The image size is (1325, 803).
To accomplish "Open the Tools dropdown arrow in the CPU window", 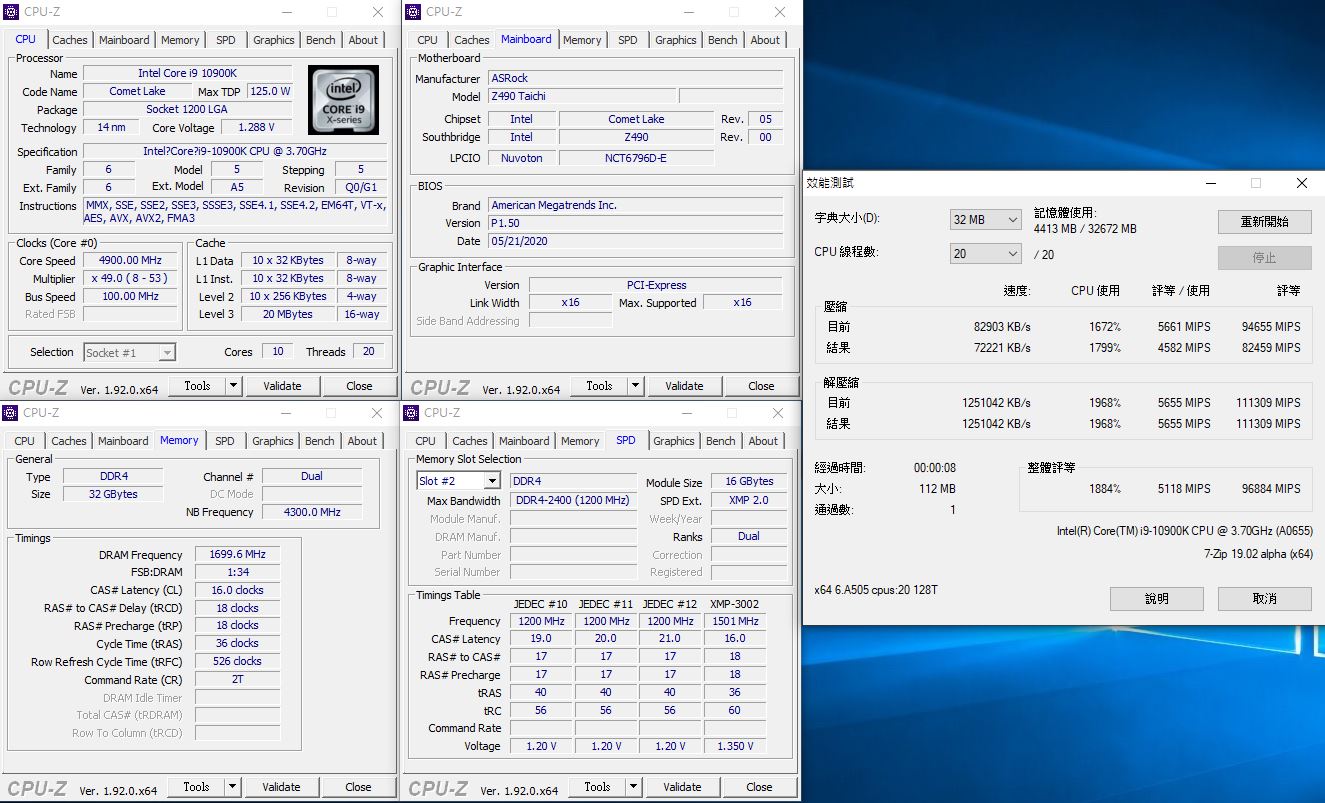I will pyautogui.click(x=233, y=386).
